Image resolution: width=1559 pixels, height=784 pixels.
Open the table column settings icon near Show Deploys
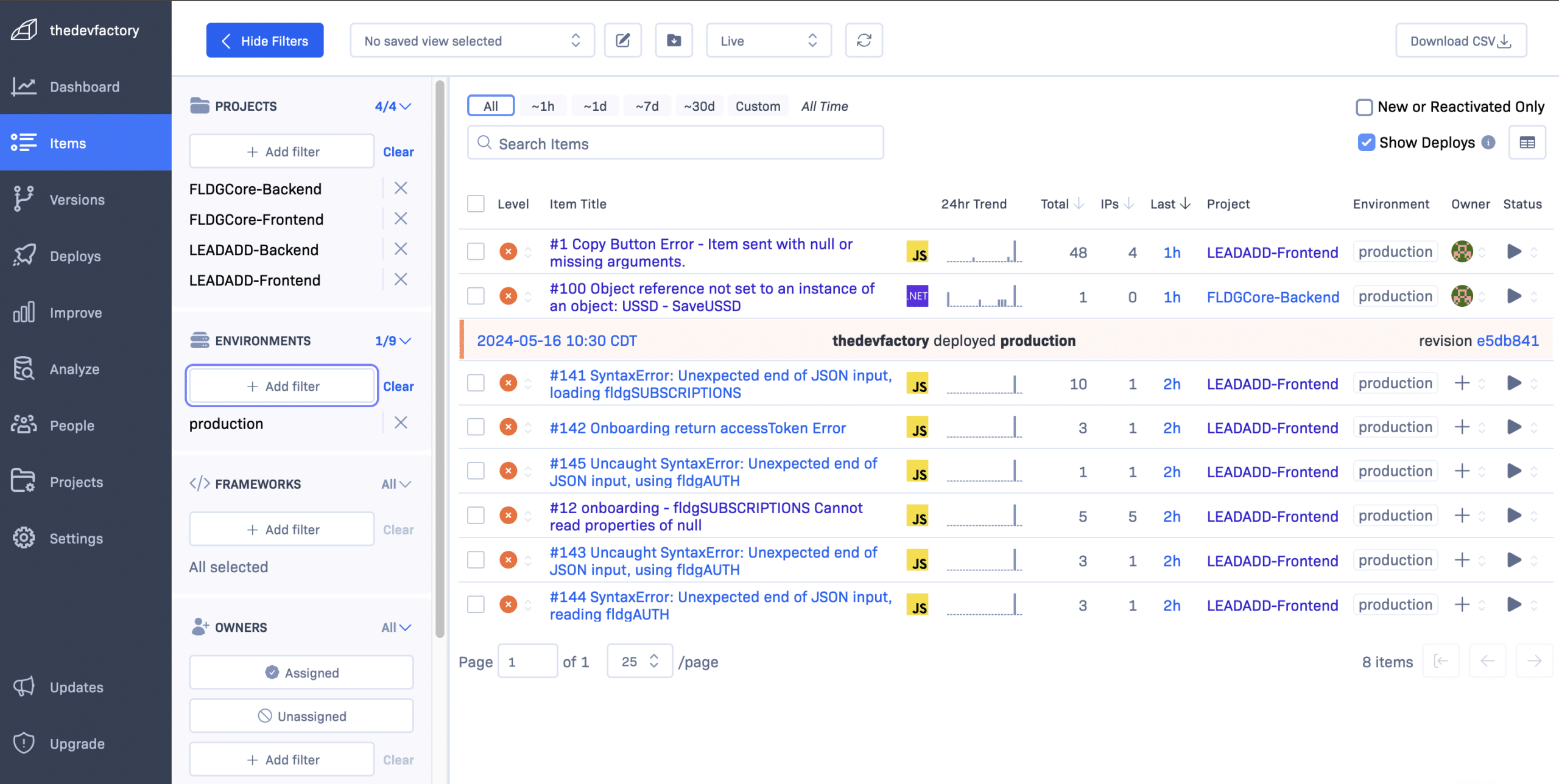click(x=1527, y=142)
